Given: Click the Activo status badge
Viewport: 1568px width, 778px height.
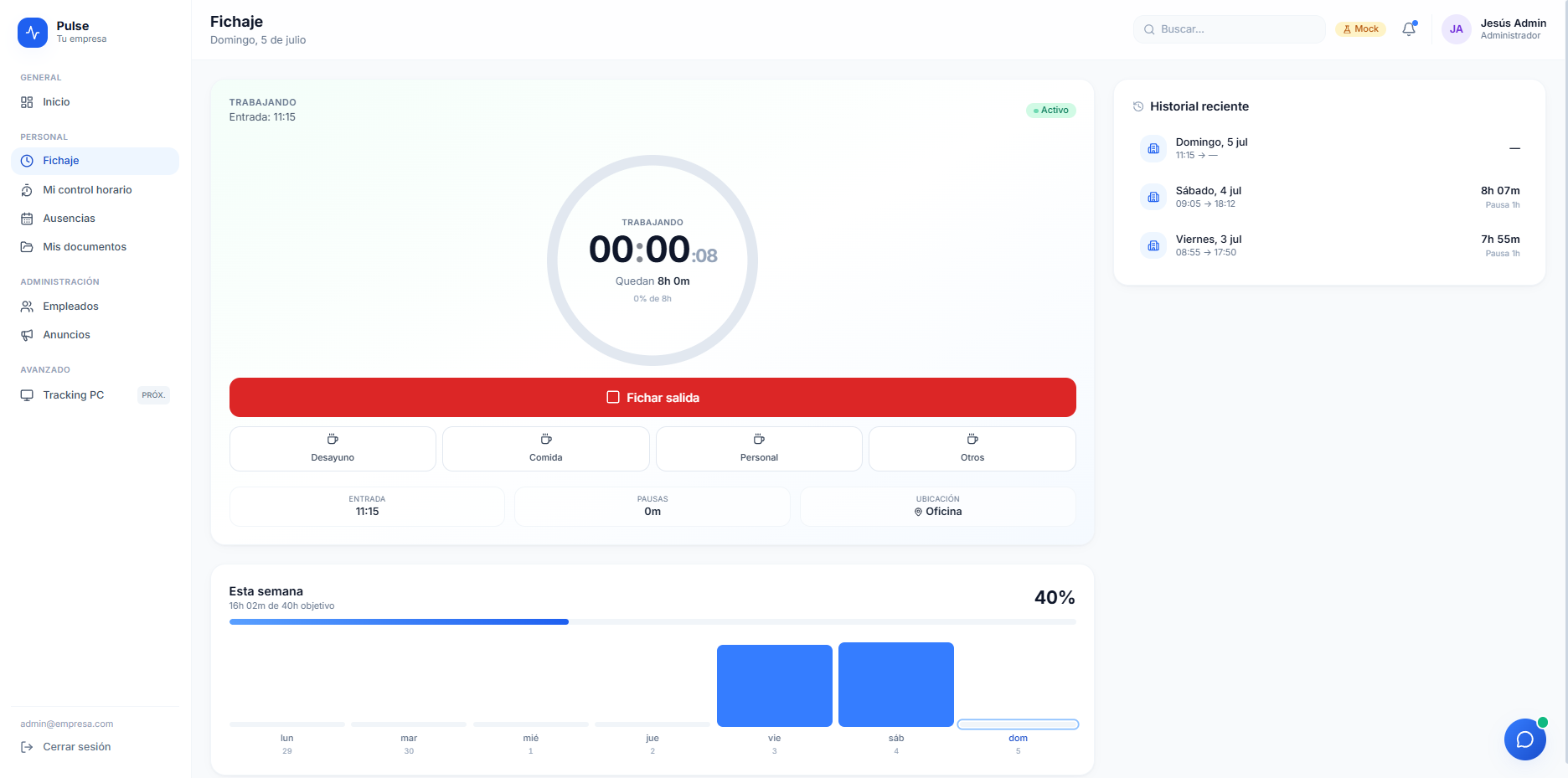Looking at the screenshot, I should pyautogui.click(x=1051, y=111).
